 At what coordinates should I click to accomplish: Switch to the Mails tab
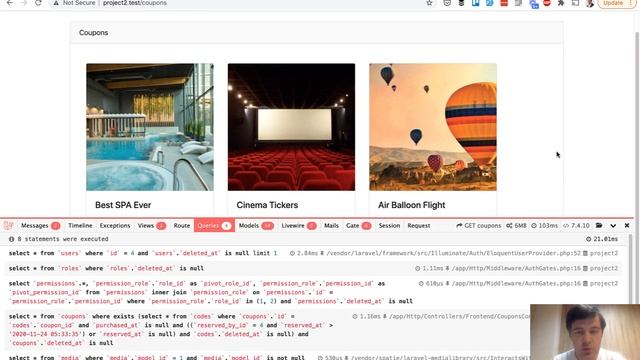coord(331,225)
